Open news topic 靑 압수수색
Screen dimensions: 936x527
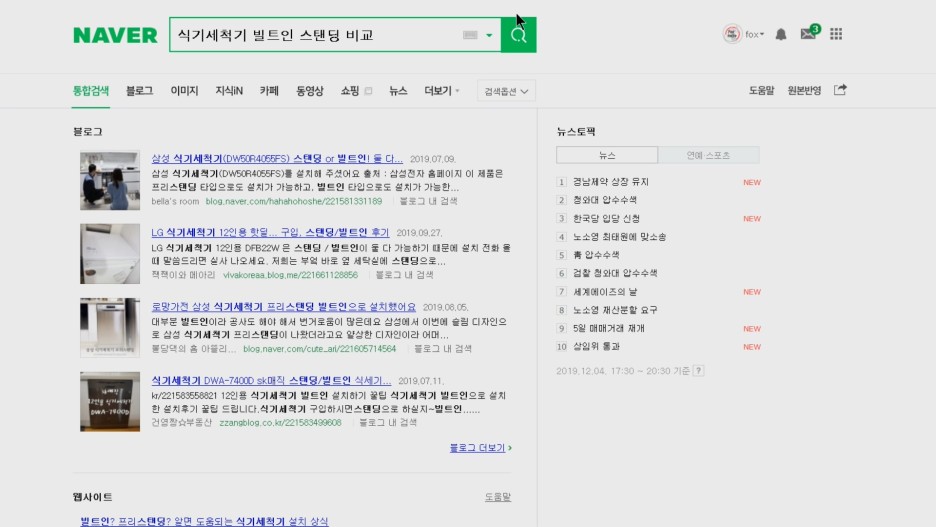point(596,255)
